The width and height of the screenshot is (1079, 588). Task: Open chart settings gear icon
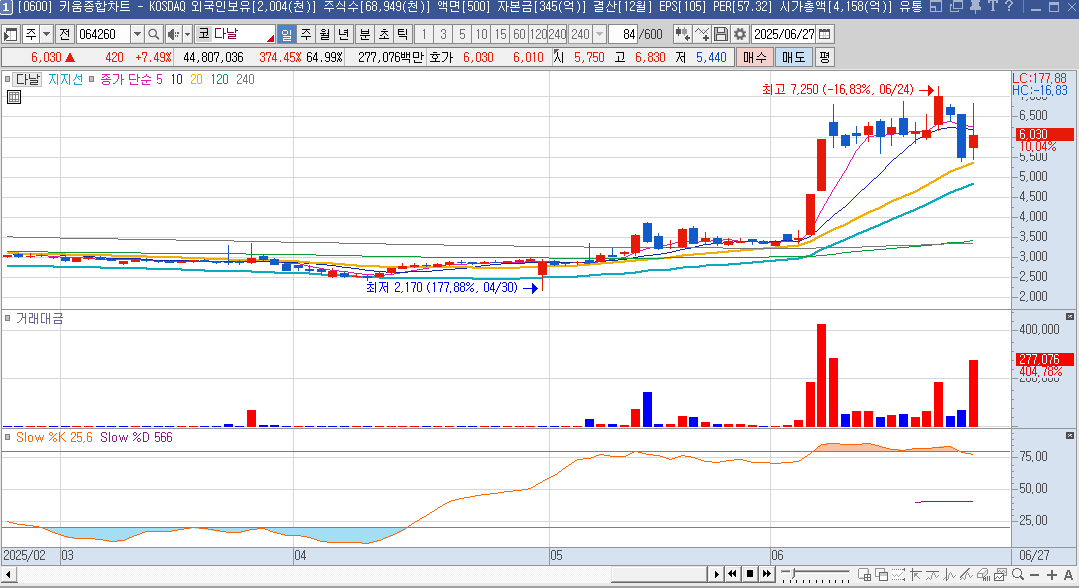(x=740, y=34)
